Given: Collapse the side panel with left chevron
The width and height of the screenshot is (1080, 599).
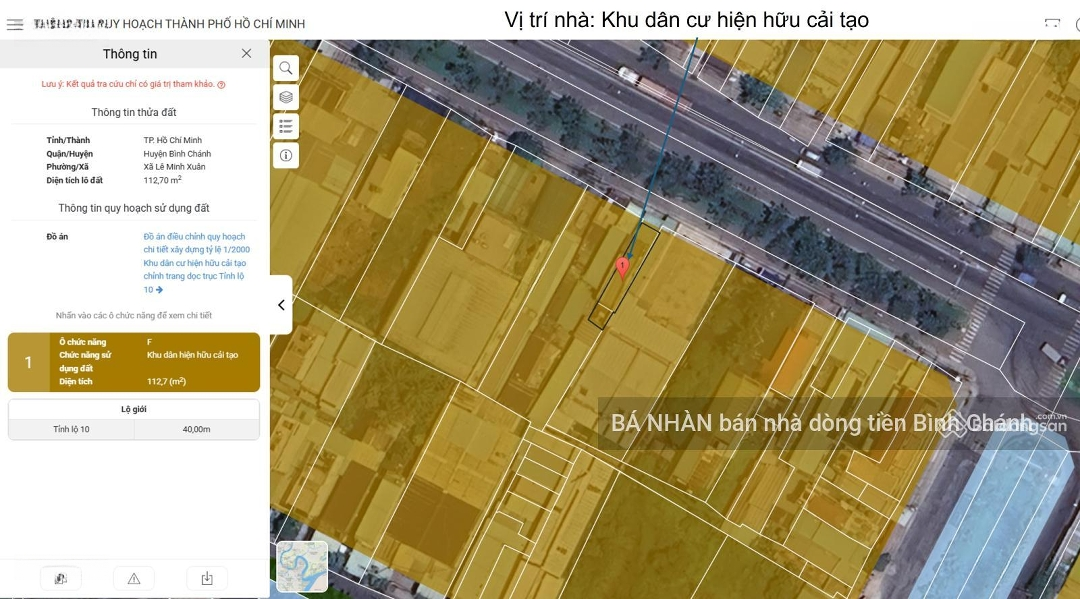Looking at the screenshot, I should pyautogui.click(x=281, y=305).
